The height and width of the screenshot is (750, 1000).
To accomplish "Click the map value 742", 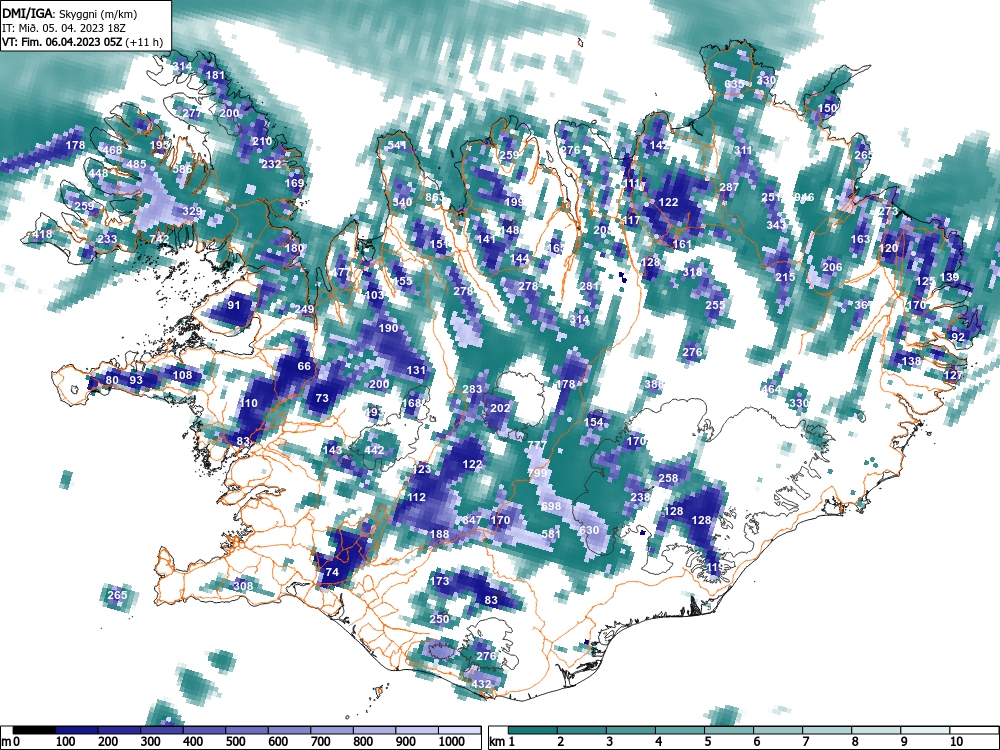I will 159,239.
